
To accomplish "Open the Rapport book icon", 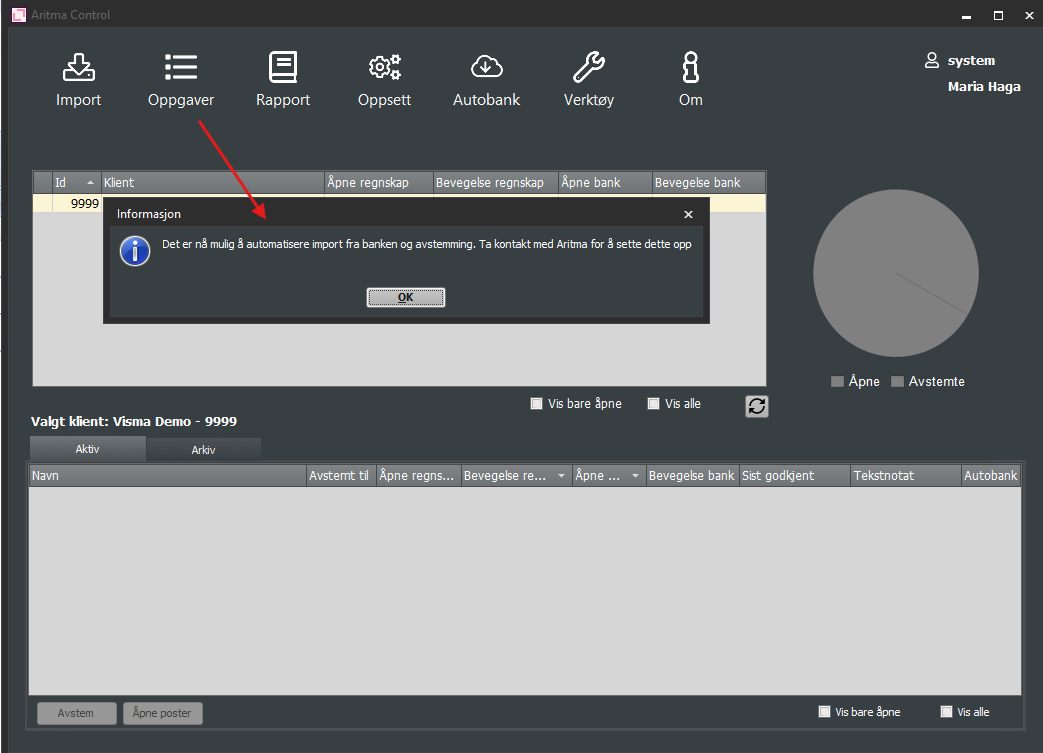I will tap(283, 68).
